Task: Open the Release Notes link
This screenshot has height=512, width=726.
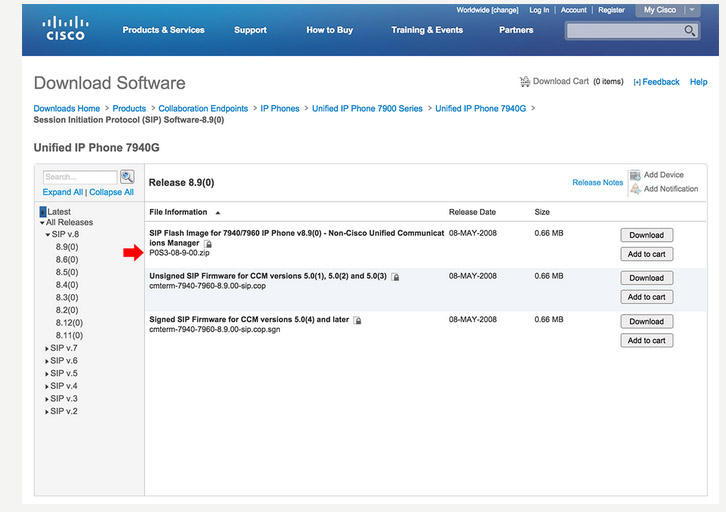Action: tap(597, 182)
